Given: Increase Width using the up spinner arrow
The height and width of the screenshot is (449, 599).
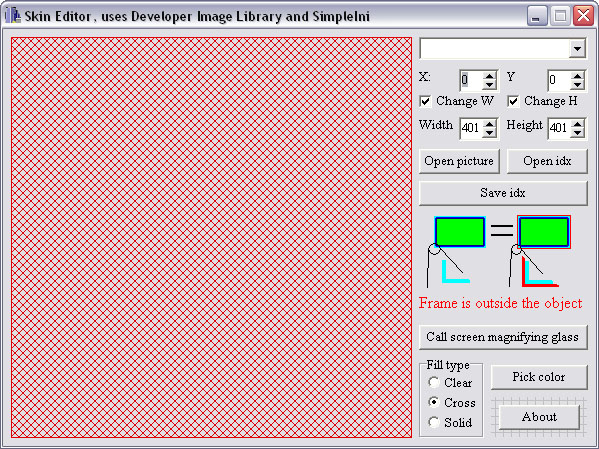Looking at the screenshot, I should (x=489, y=123).
